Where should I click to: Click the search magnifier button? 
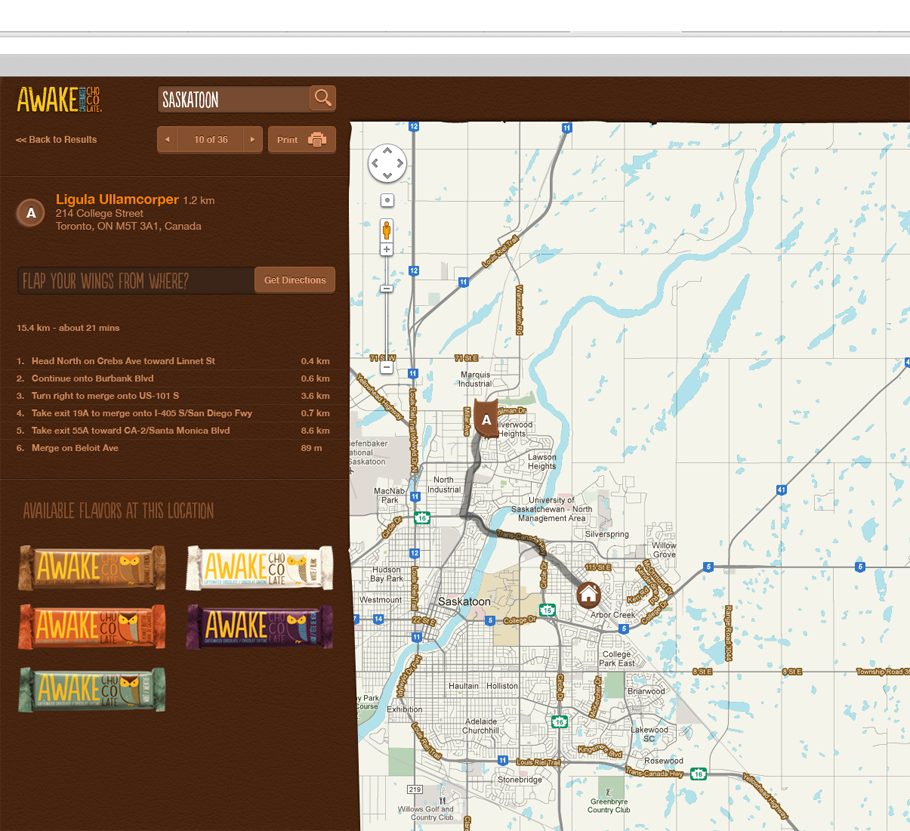323,98
